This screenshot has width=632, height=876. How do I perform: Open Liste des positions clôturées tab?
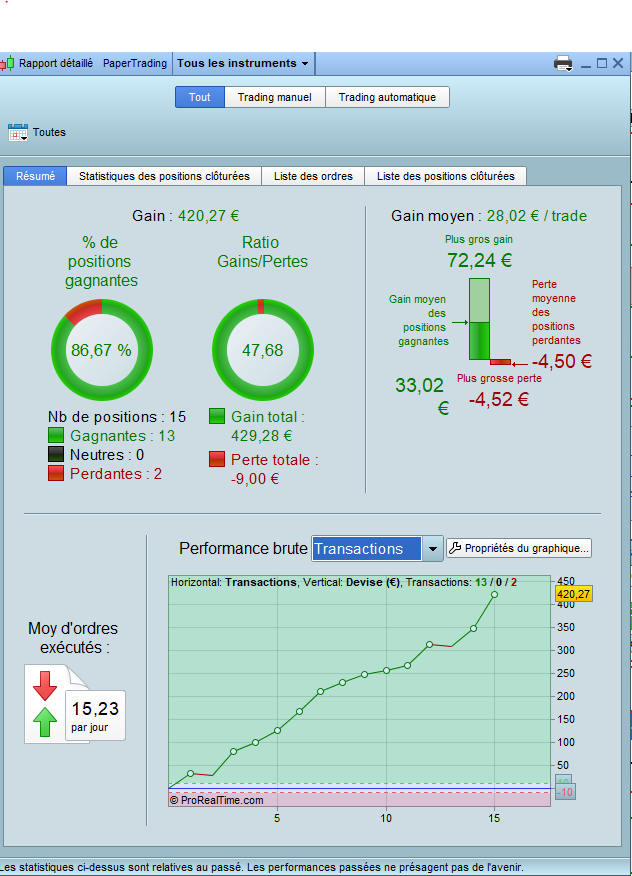coord(445,176)
